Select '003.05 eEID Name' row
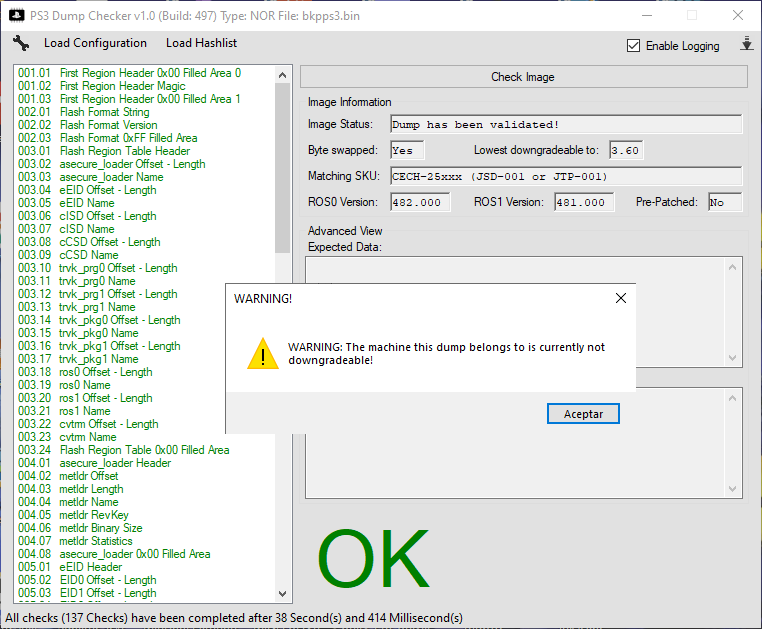Image resolution: width=762 pixels, height=629 pixels. (x=66, y=203)
